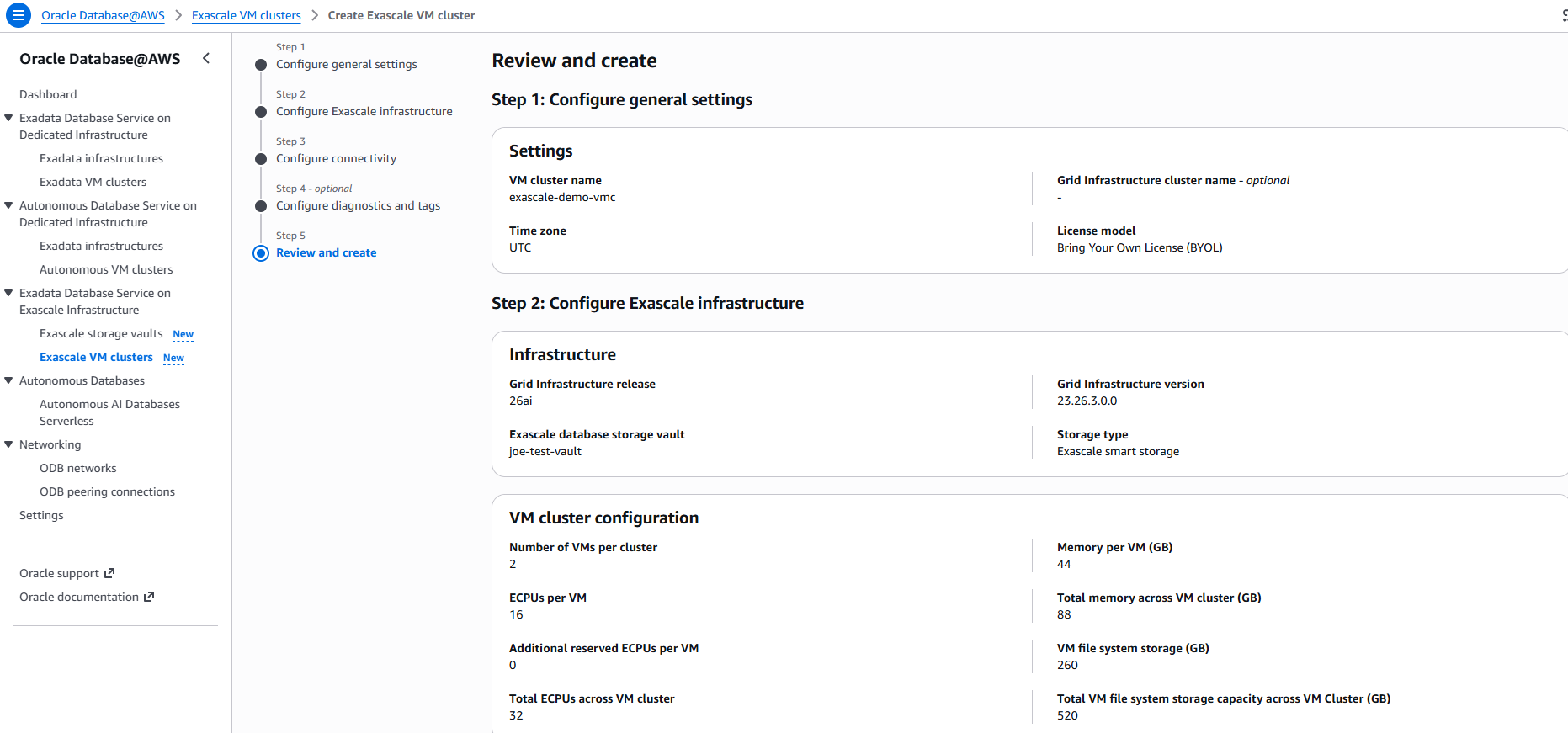
Task: Open the Oracle documentation external link icon
Action: tap(149, 597)
